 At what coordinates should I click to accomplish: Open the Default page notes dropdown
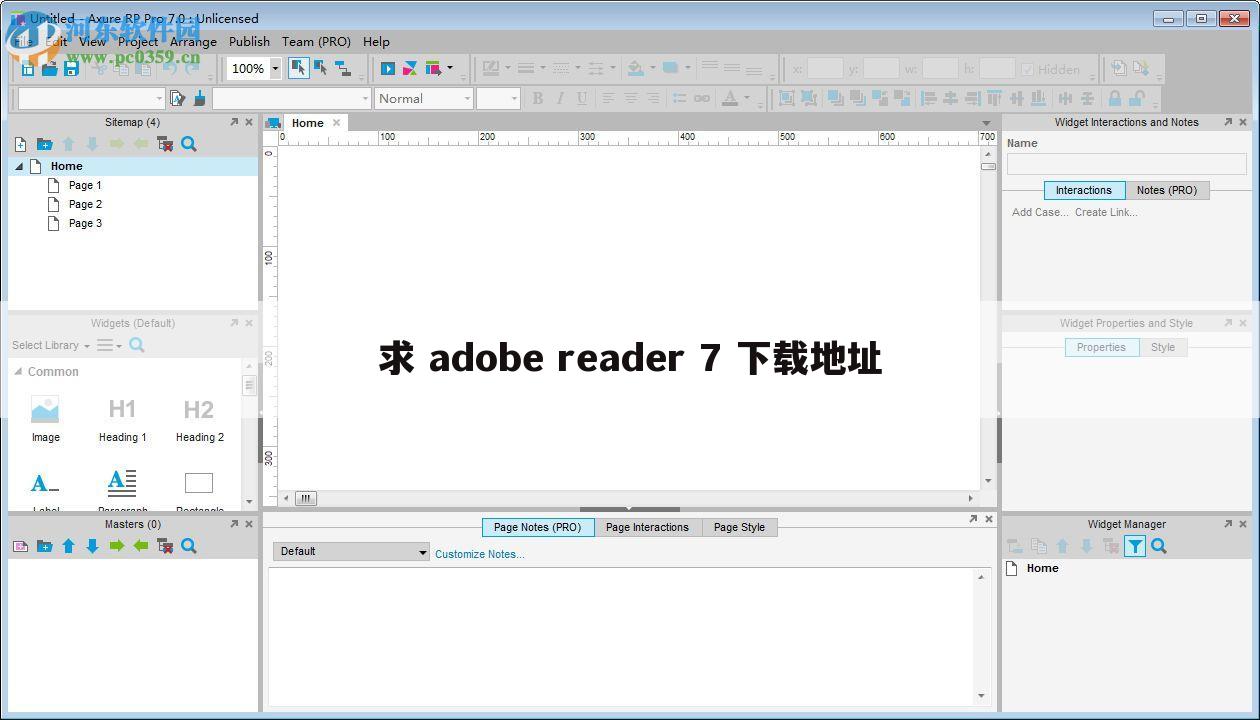351,551
